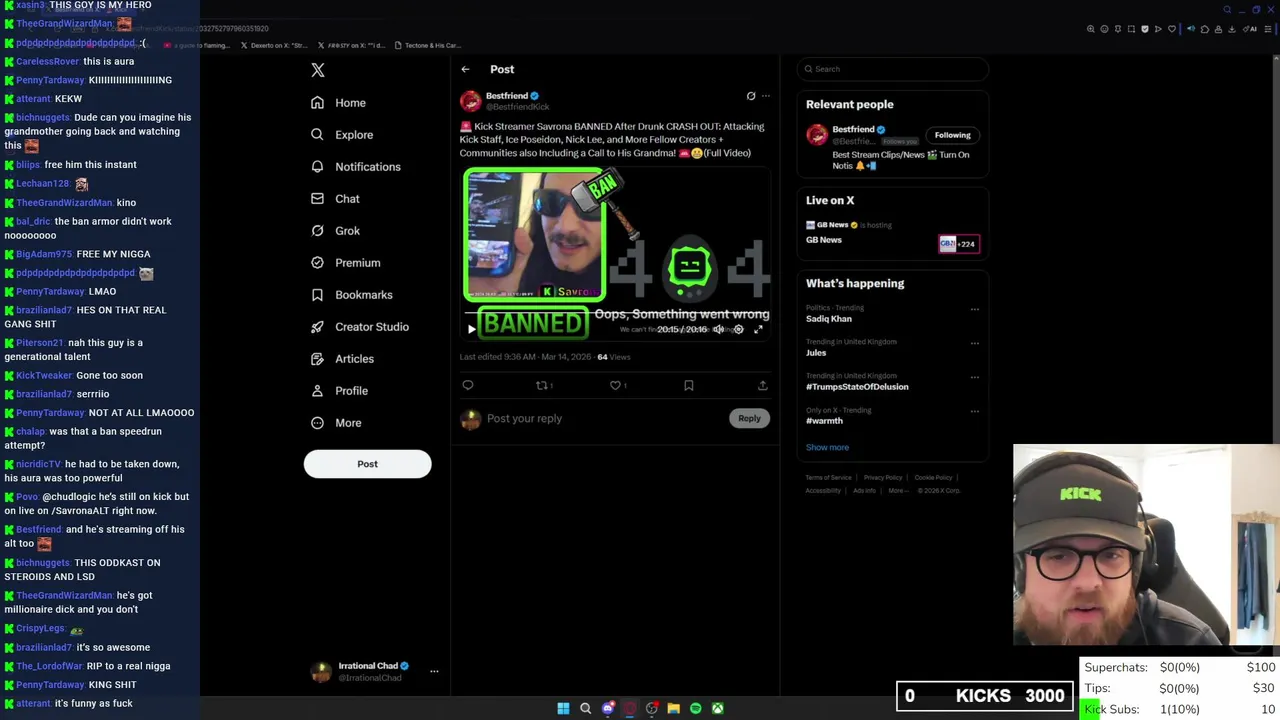1280x720 pixels.
Task: Click the white Post button in the sidebar
Action: (x=367, y=464)
